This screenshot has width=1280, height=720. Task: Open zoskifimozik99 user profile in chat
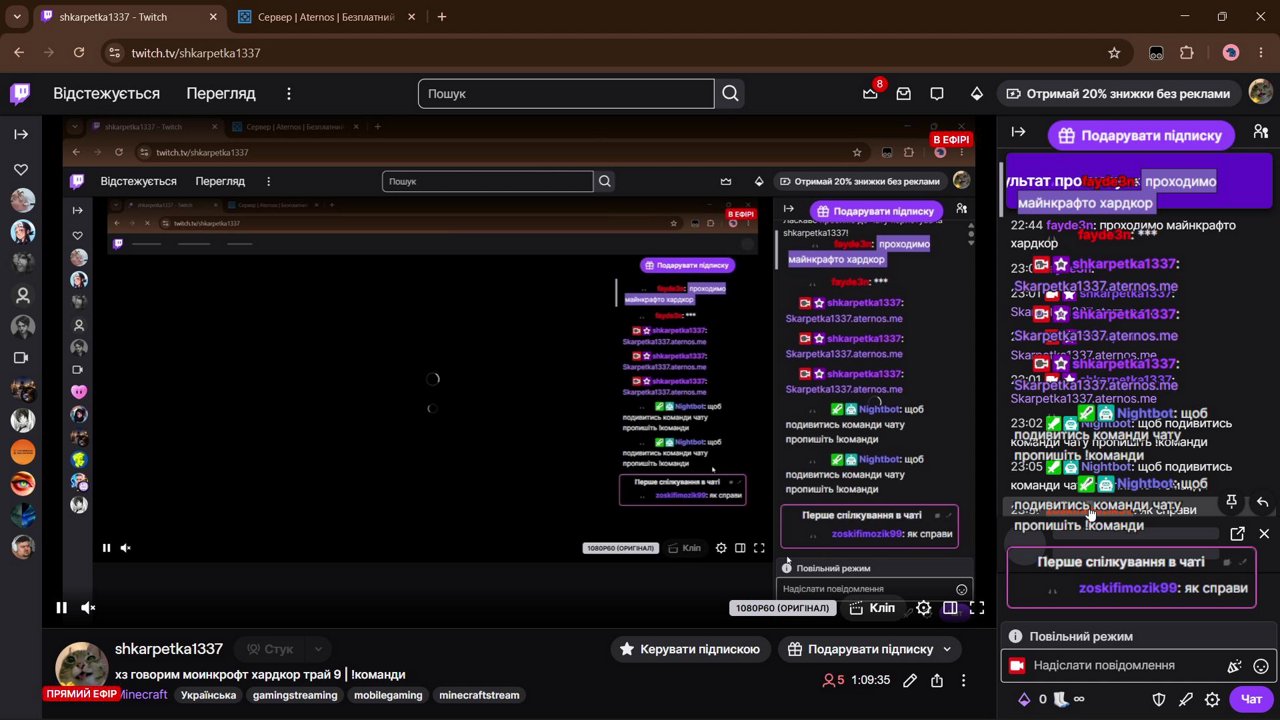tap(1128, 588)
